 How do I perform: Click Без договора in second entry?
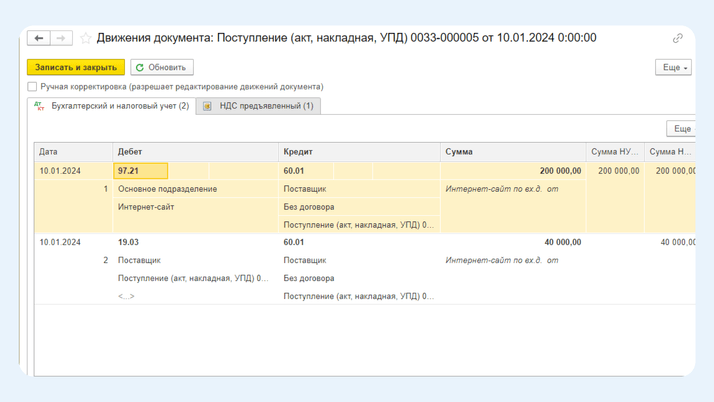(309, 278)
